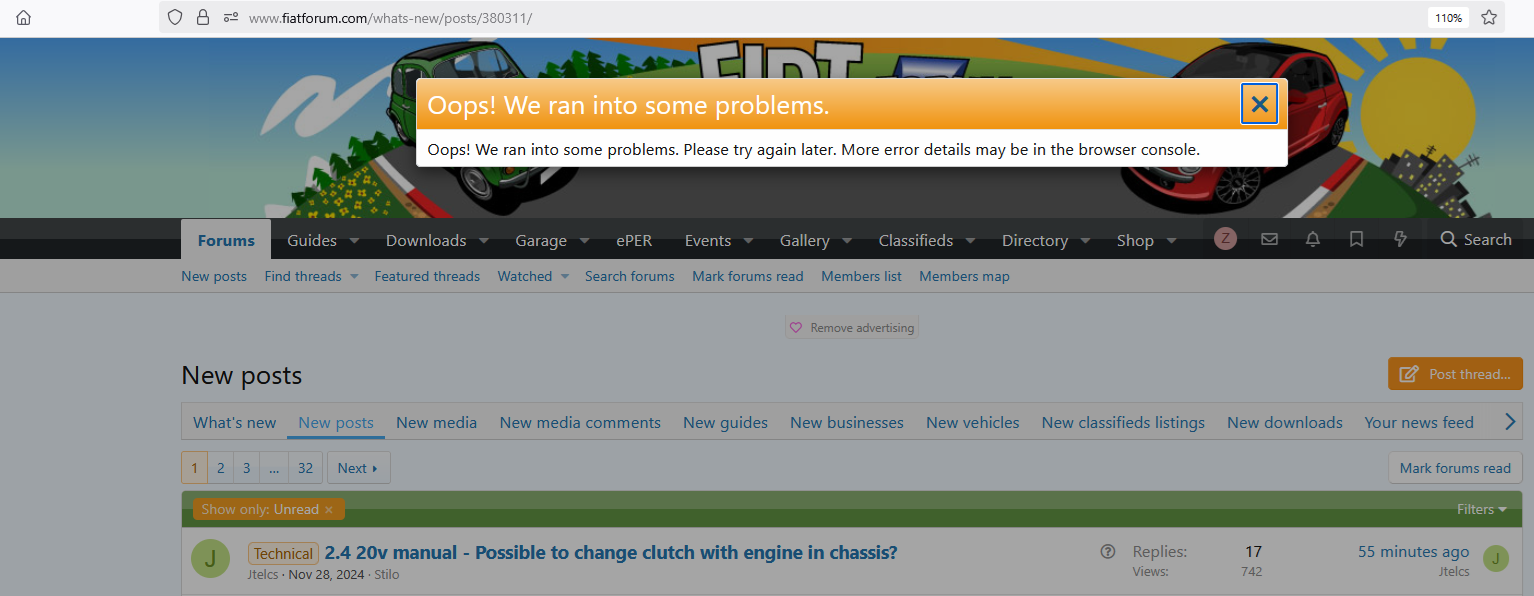Click the lightning bolt what's new icon
1534x596 pixels.
click(x=1400, y=239)
